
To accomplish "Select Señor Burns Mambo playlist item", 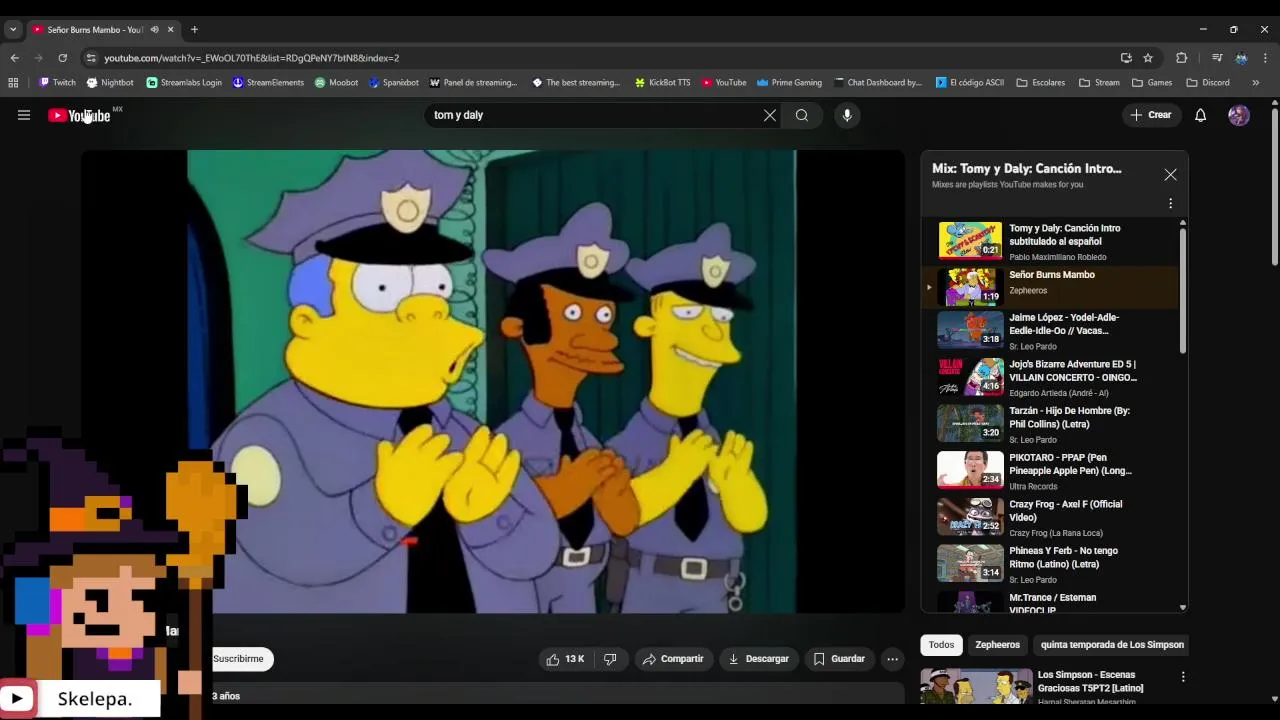I will (1050, 287).
